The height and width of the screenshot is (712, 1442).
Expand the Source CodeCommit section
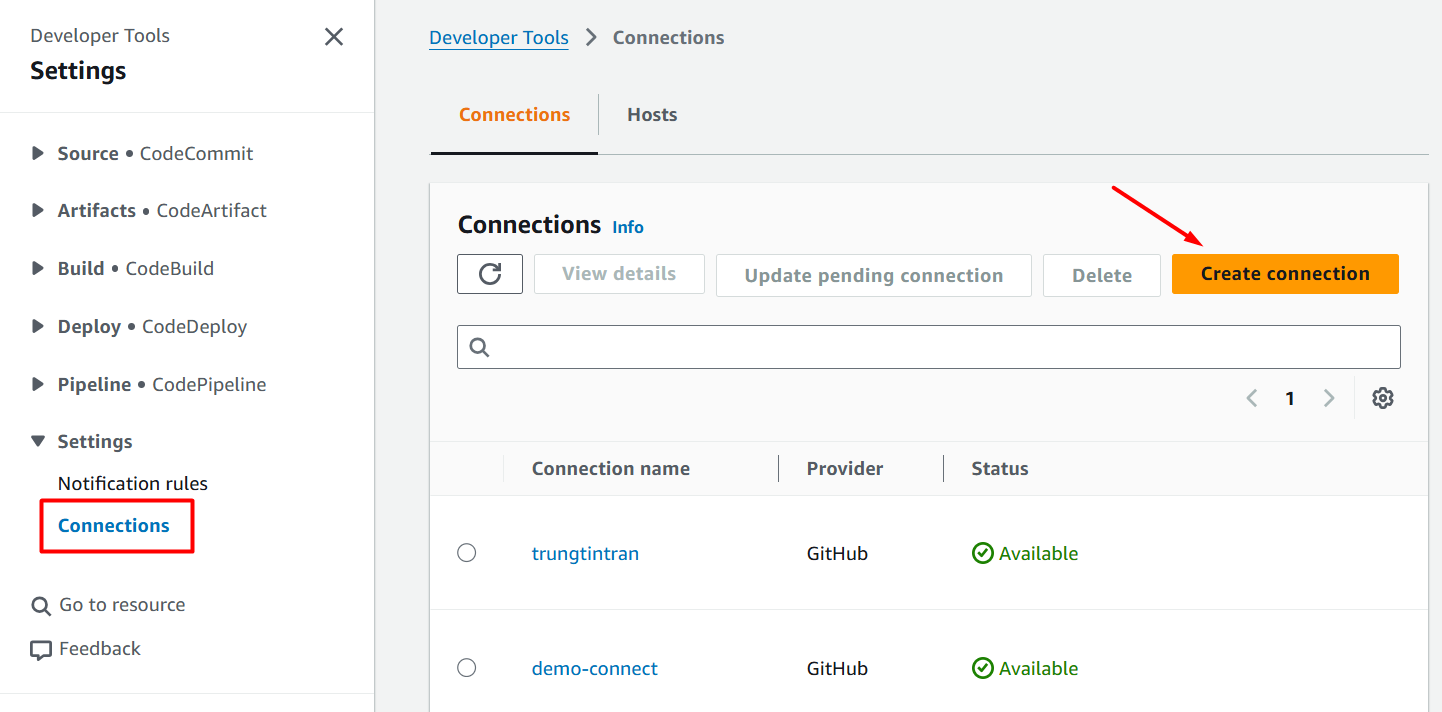click(38, 154)
